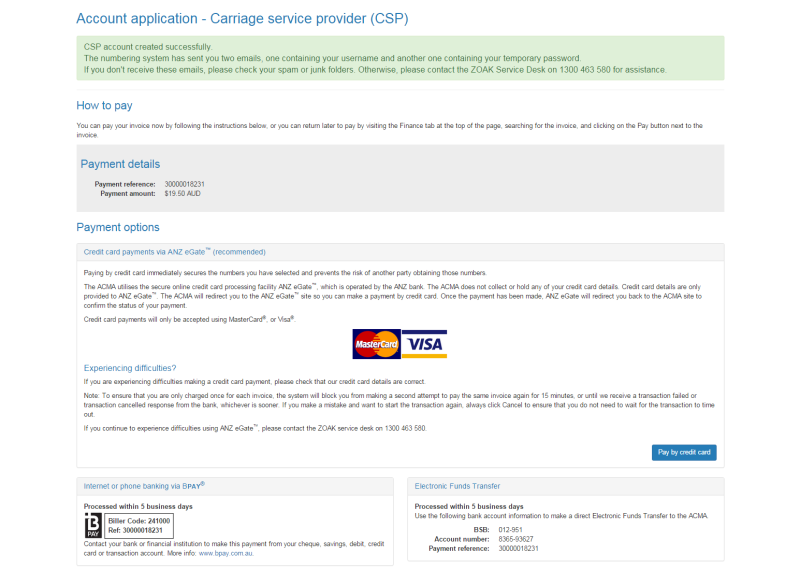
Task: Click the green success notification banner
Action: 400,60
